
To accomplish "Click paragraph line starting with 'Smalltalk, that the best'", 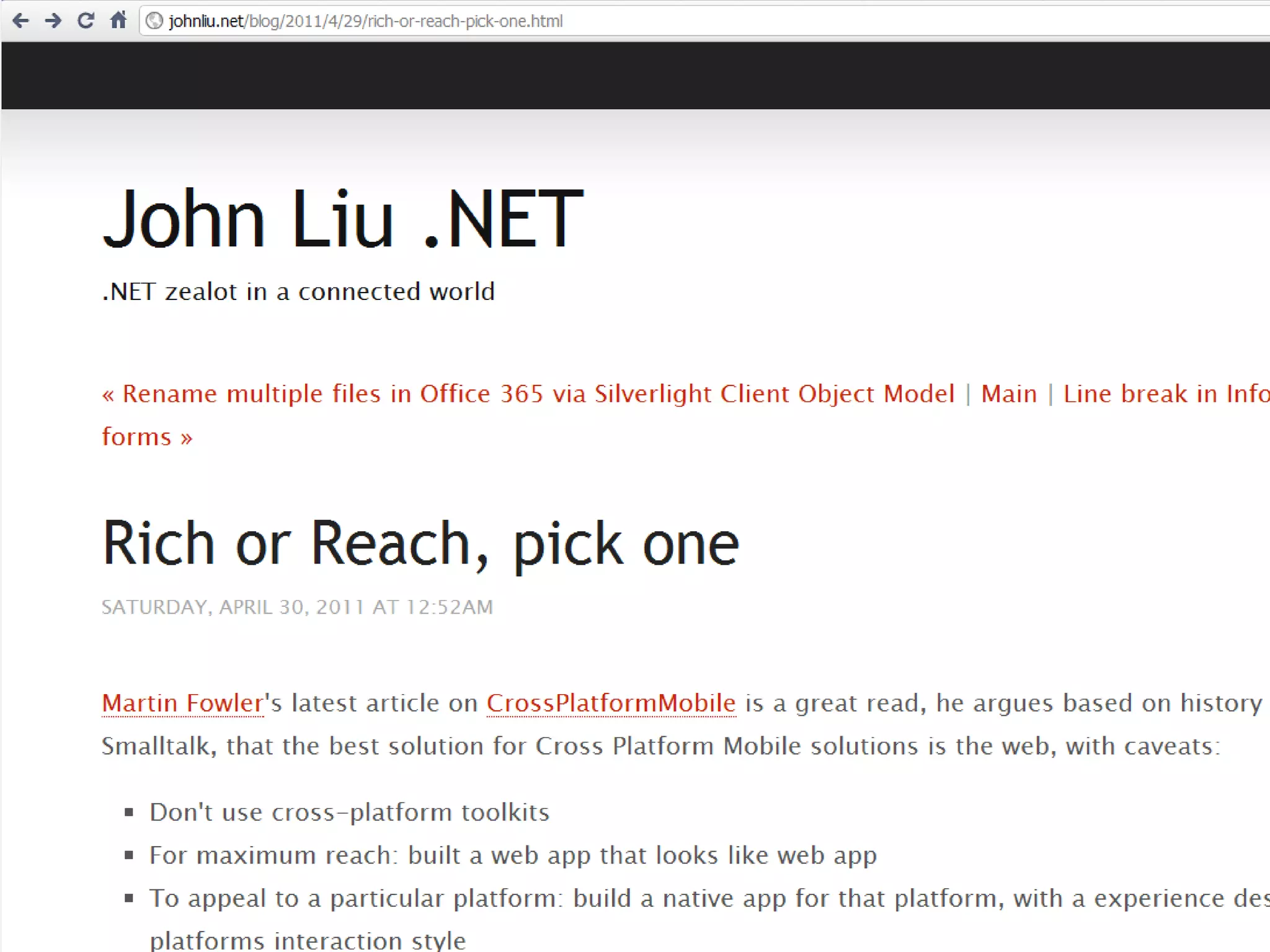I will click(660, 746).
